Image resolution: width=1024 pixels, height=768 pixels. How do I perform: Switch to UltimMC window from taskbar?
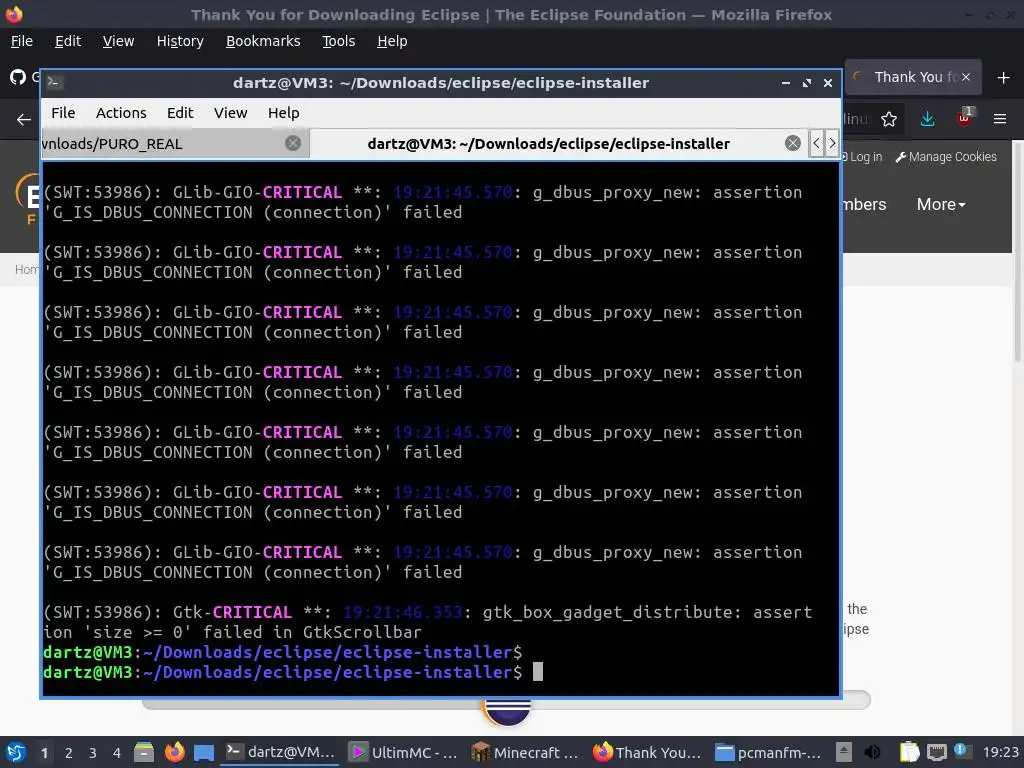[403, 752]
